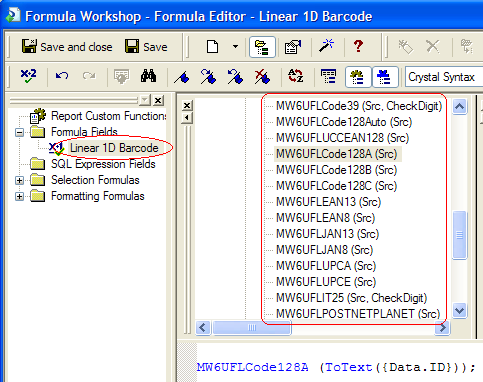
Task: Click the Redo arrow icon
Action: [x=89, y=76]
